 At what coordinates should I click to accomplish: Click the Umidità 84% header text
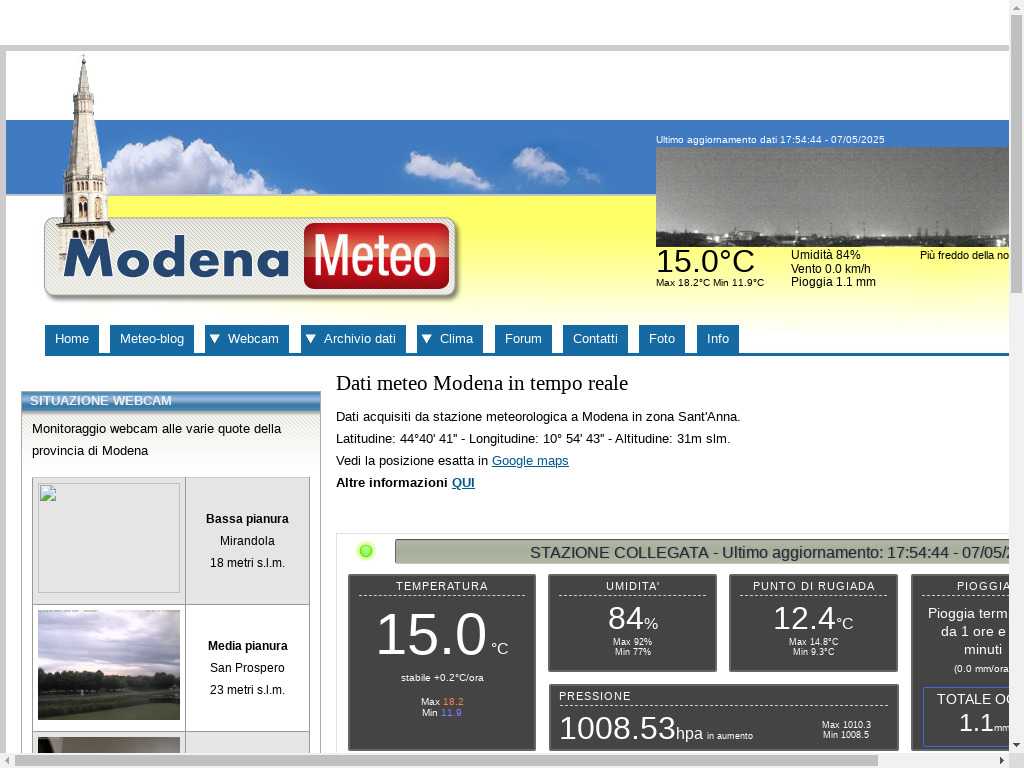pos(825,255)
